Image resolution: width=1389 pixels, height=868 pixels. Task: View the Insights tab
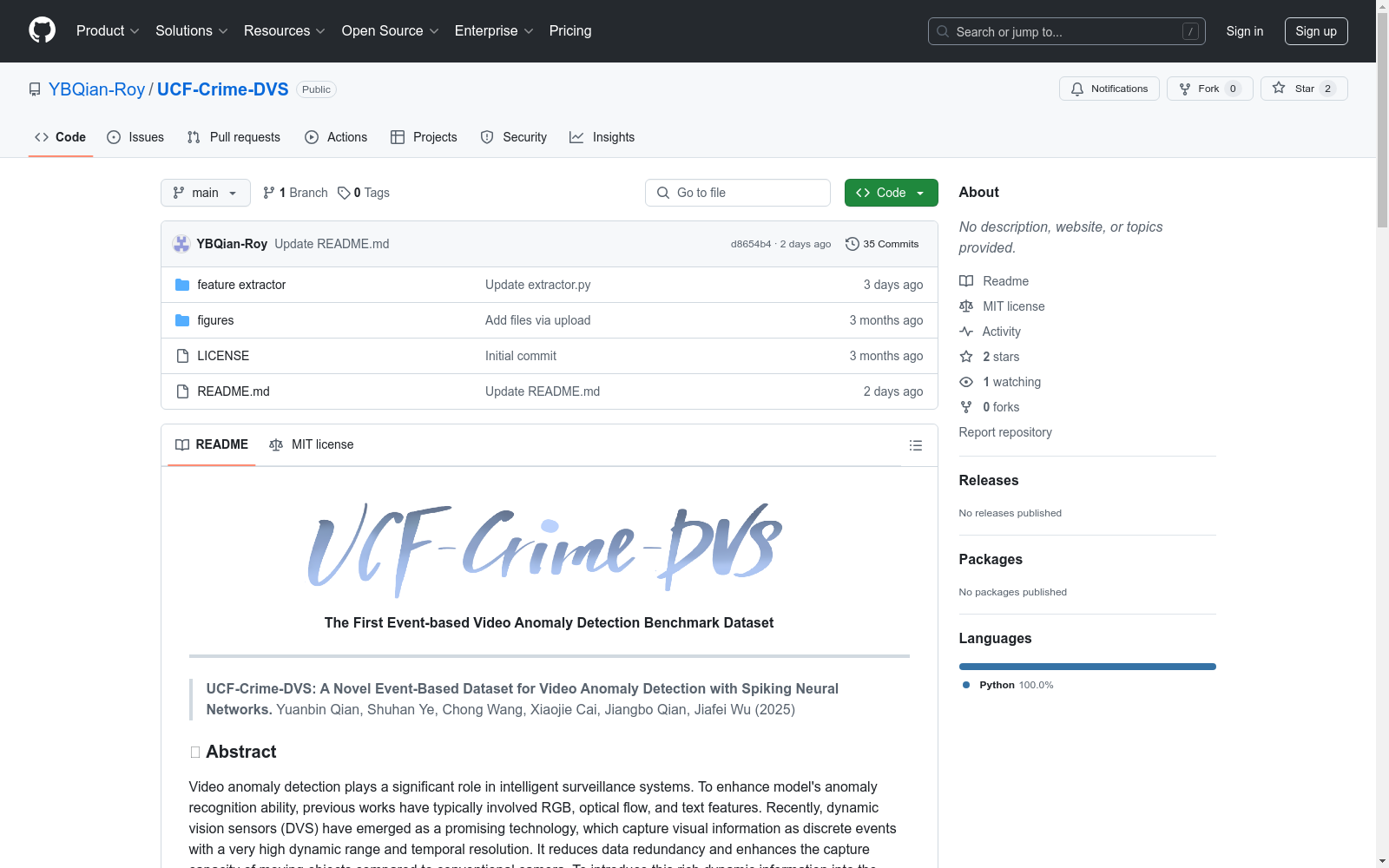point(602,137)
